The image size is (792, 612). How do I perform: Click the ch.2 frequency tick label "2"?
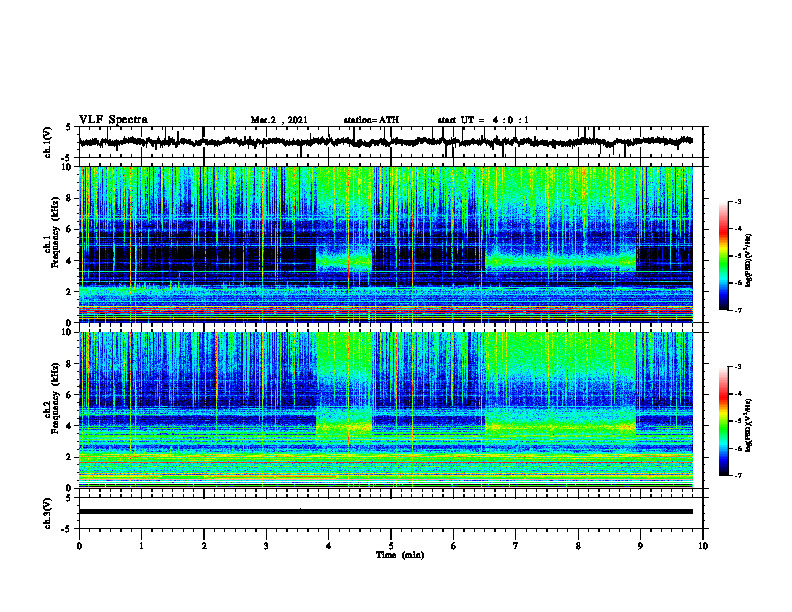pos(69,457)
